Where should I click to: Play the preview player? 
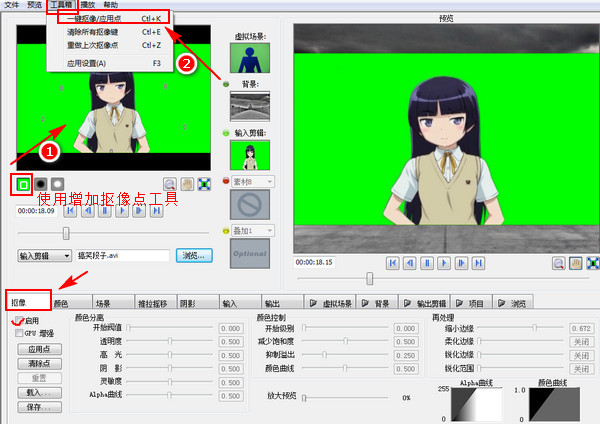coord(444,263)
